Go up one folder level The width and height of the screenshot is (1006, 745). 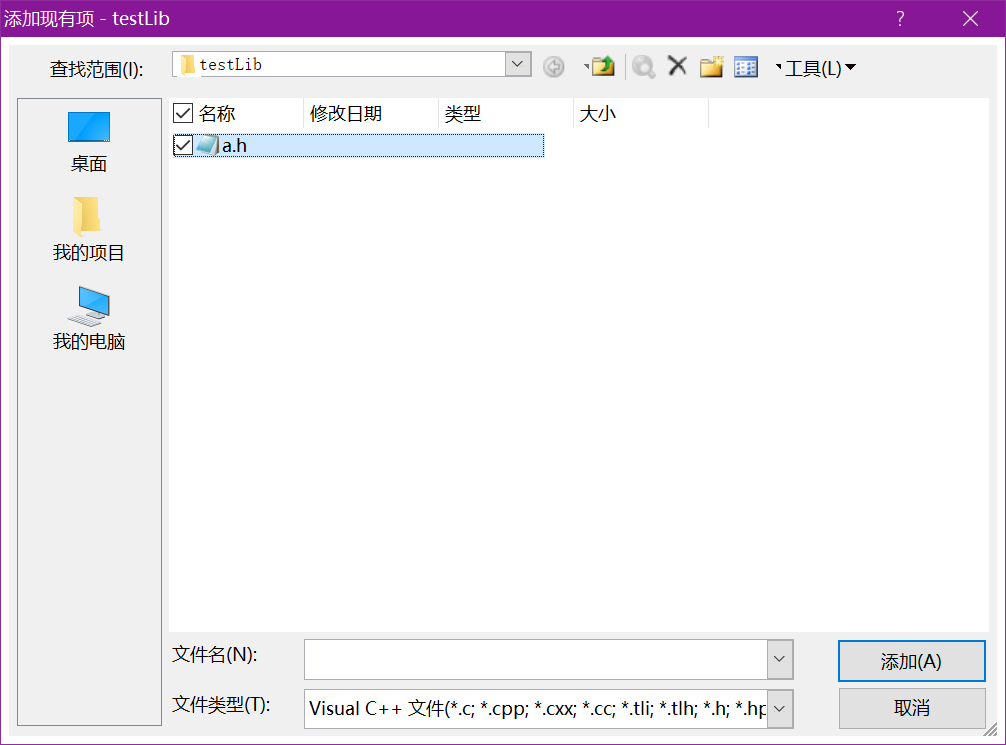click(602, 67)
